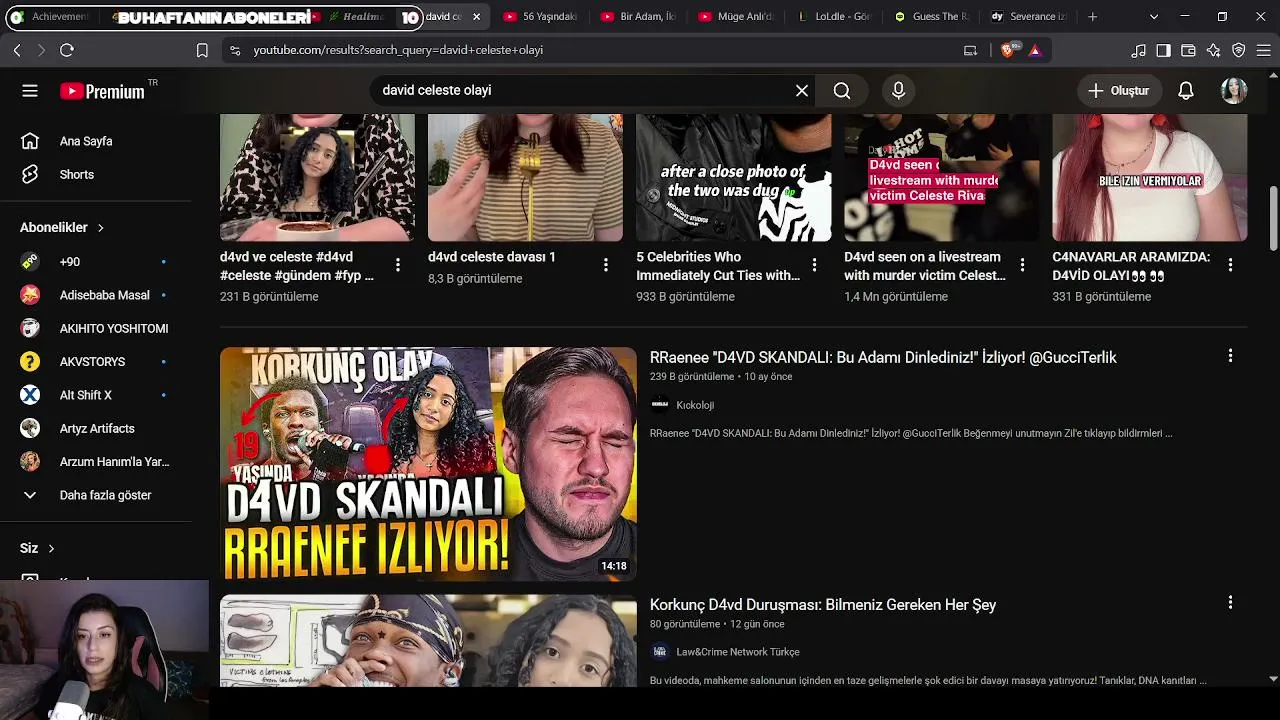Viewport: 1280px width, 720px height.
Task: Open options for D4vd livestream short
Action: click(1022, 265)
